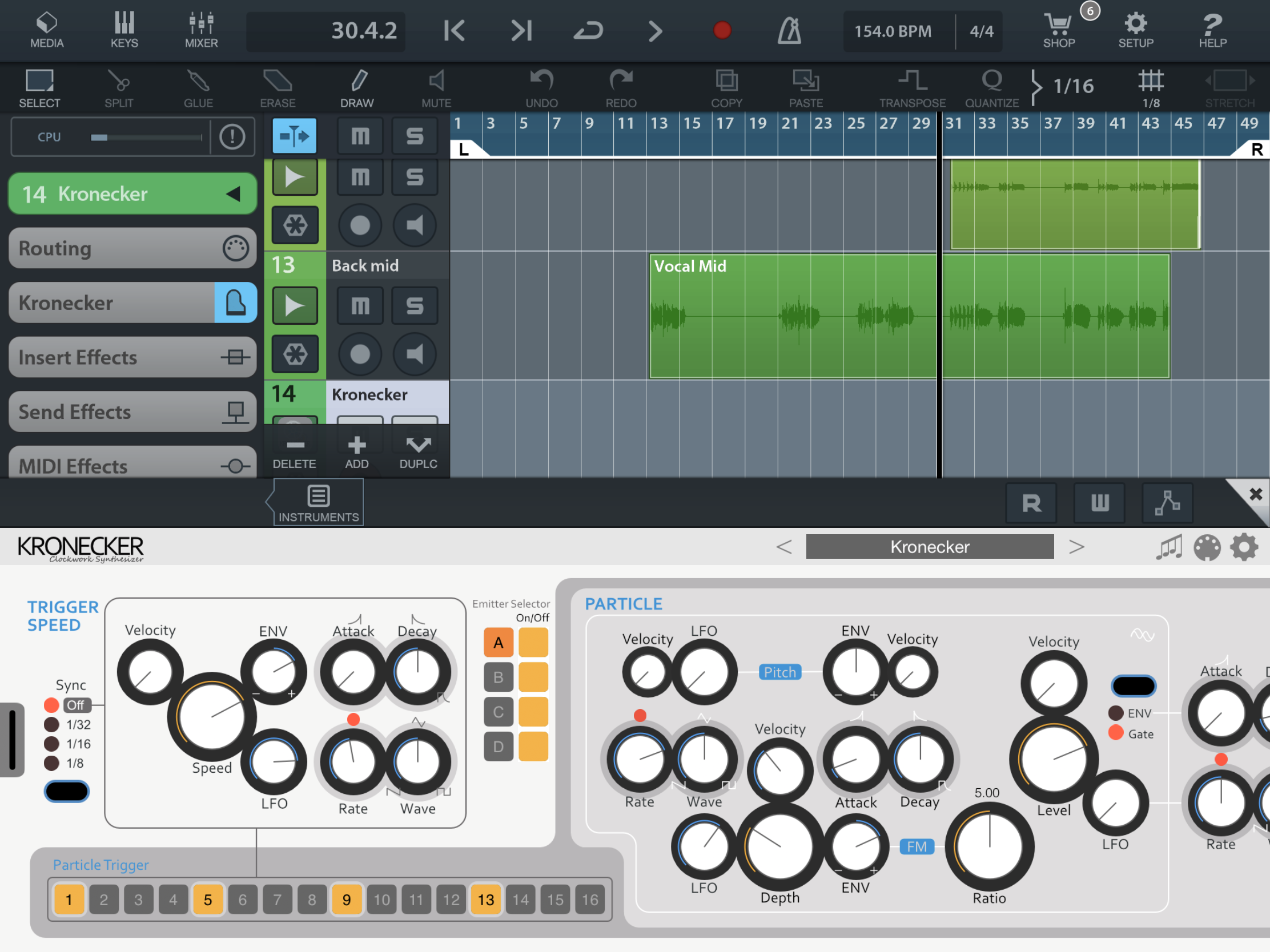Open the KEYS keyboard panel
Viewport: 1270px width, 952px height.
(124, 30)
